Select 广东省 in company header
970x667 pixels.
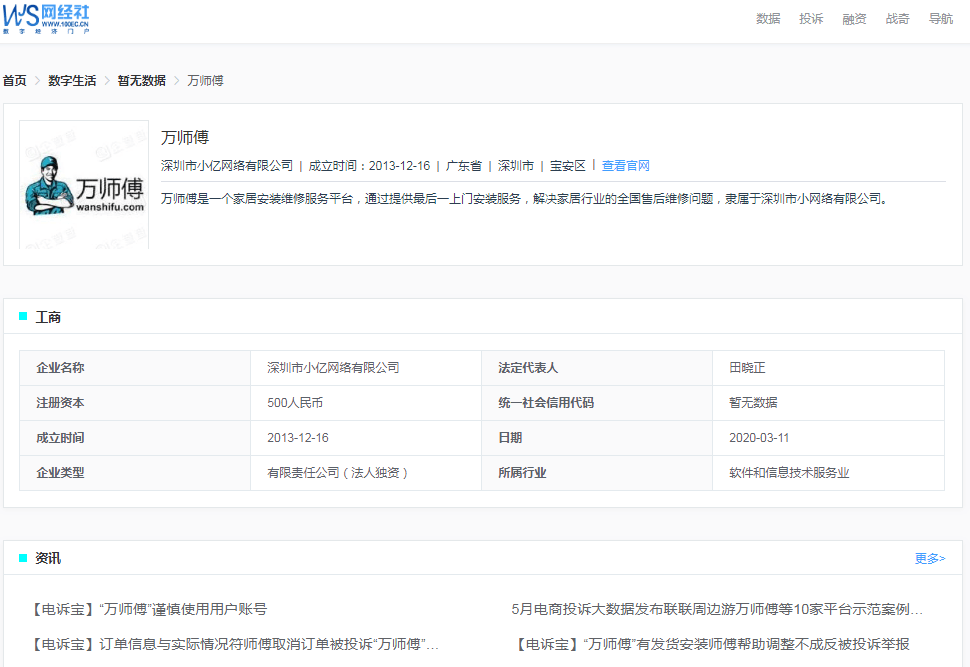click(x=463, y=165)
